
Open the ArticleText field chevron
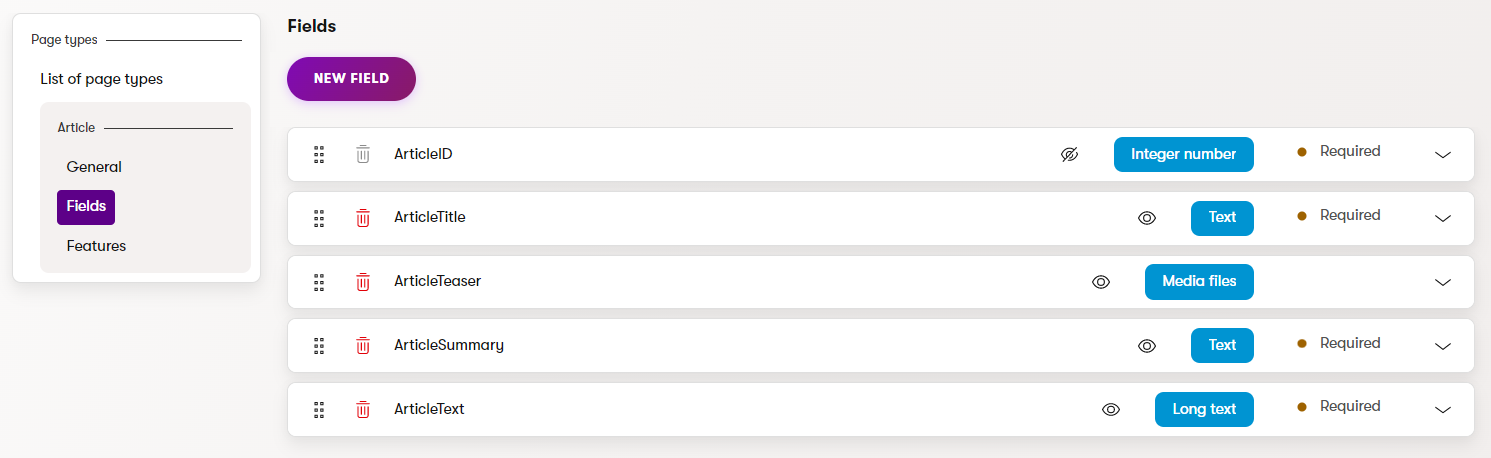[1442, 410]
